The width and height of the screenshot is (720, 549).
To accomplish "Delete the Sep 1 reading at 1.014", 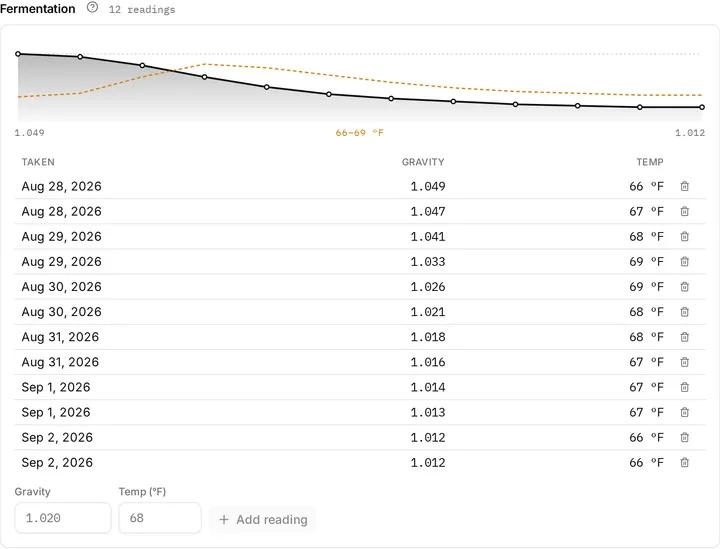I will click(x=684, y=387).
